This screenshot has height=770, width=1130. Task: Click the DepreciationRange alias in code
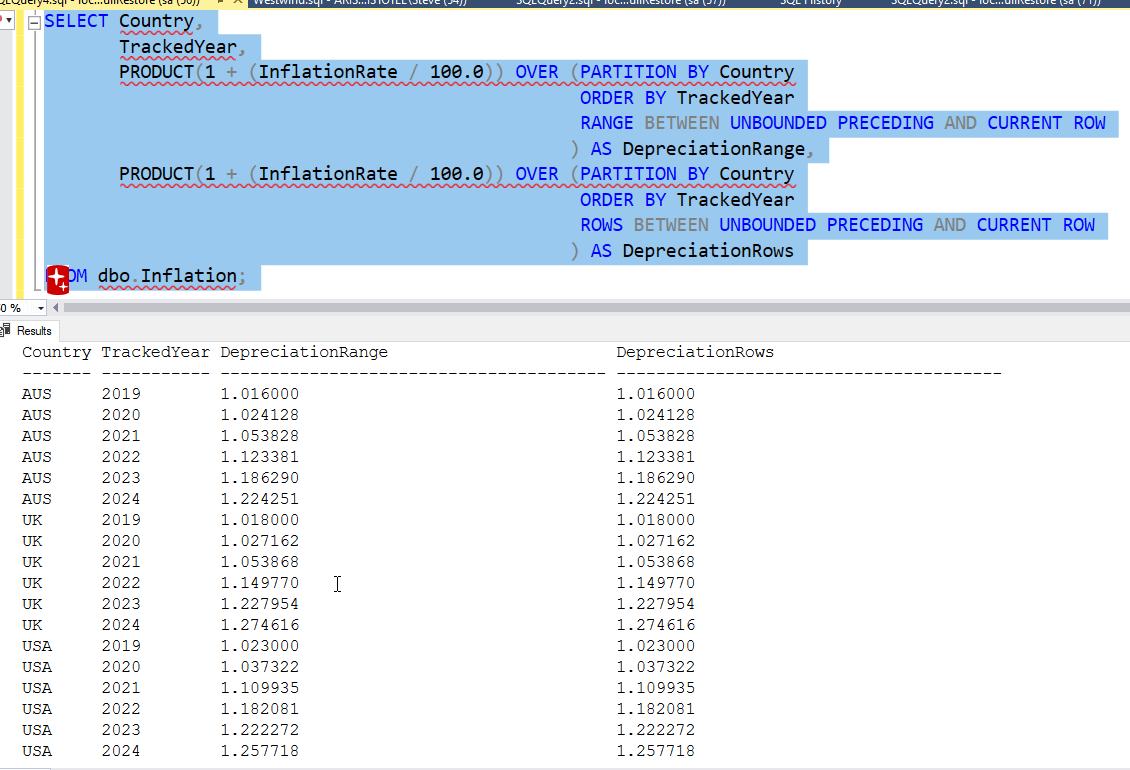(x=713, y=149)
